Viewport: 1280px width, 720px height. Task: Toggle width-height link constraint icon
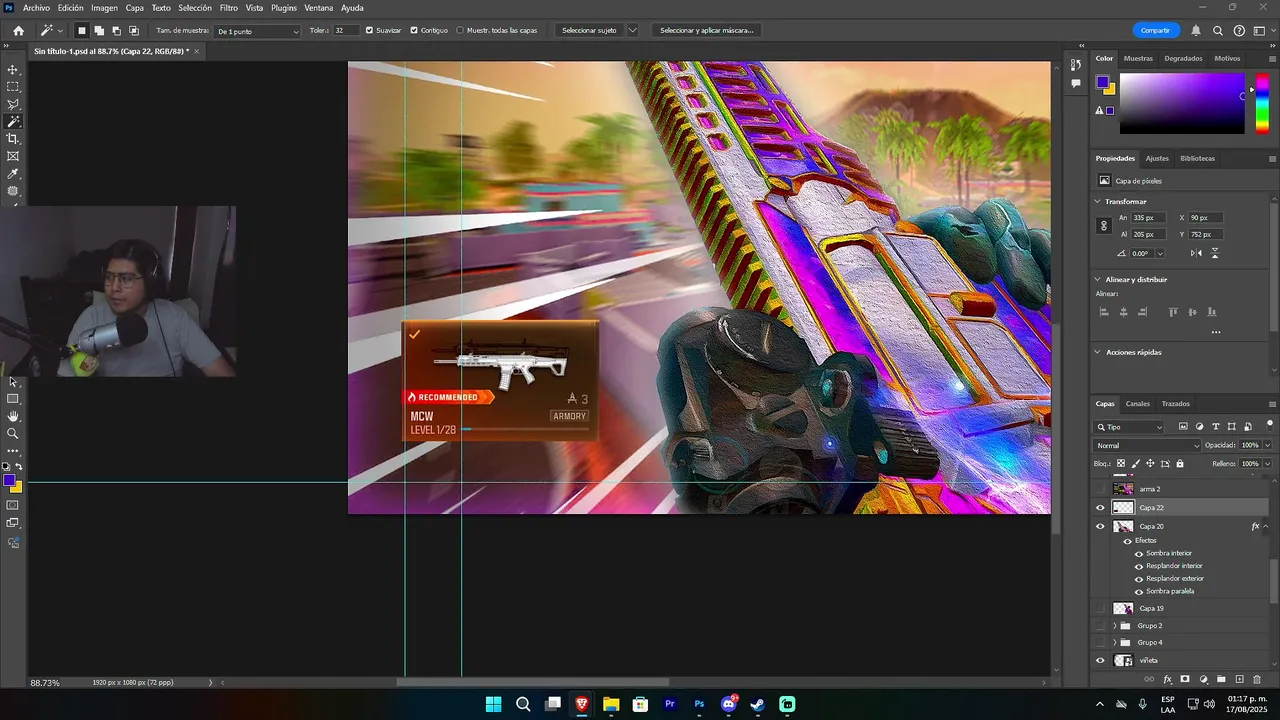tap(1104, 226)
